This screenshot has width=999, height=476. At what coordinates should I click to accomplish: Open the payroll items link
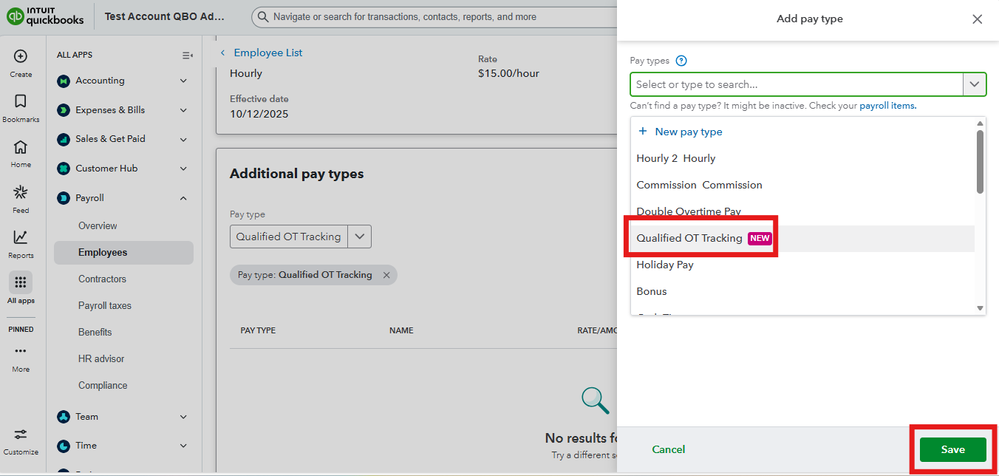[x=888, y=106]
